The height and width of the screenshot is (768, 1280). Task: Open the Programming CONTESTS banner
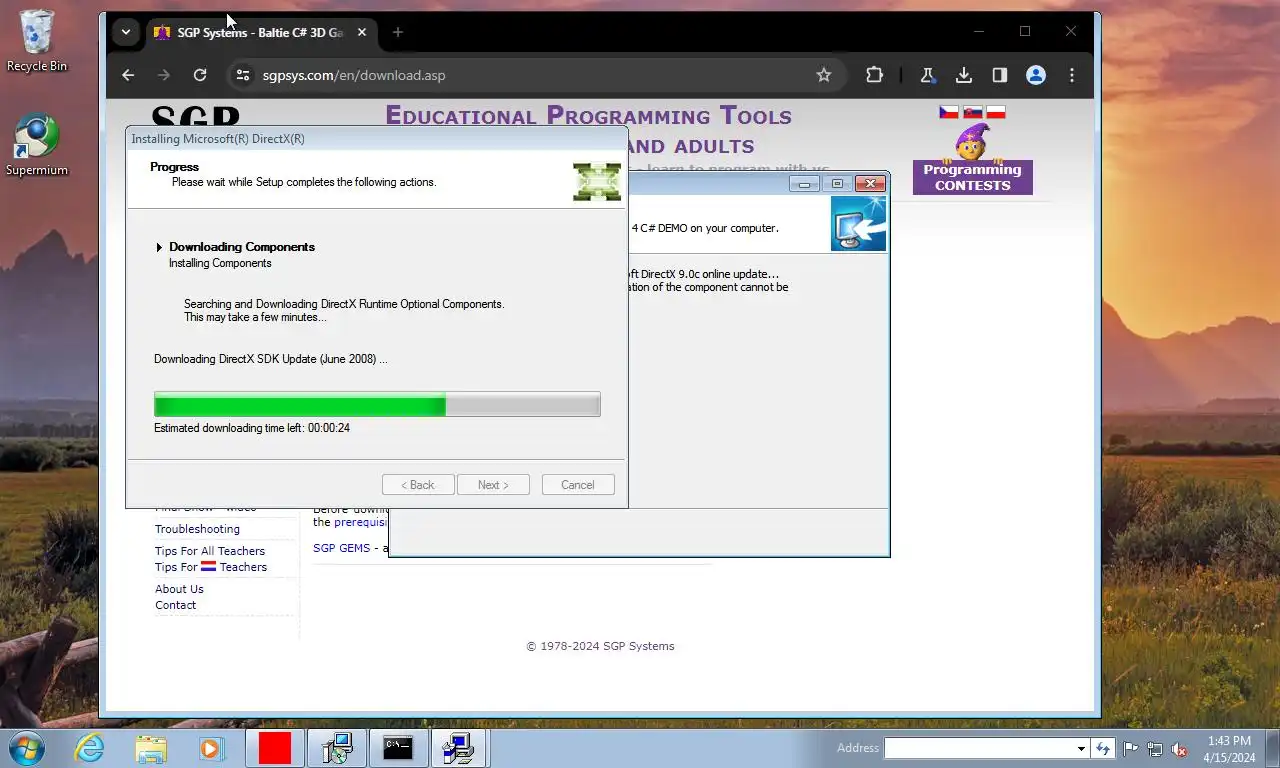point(972,177)
